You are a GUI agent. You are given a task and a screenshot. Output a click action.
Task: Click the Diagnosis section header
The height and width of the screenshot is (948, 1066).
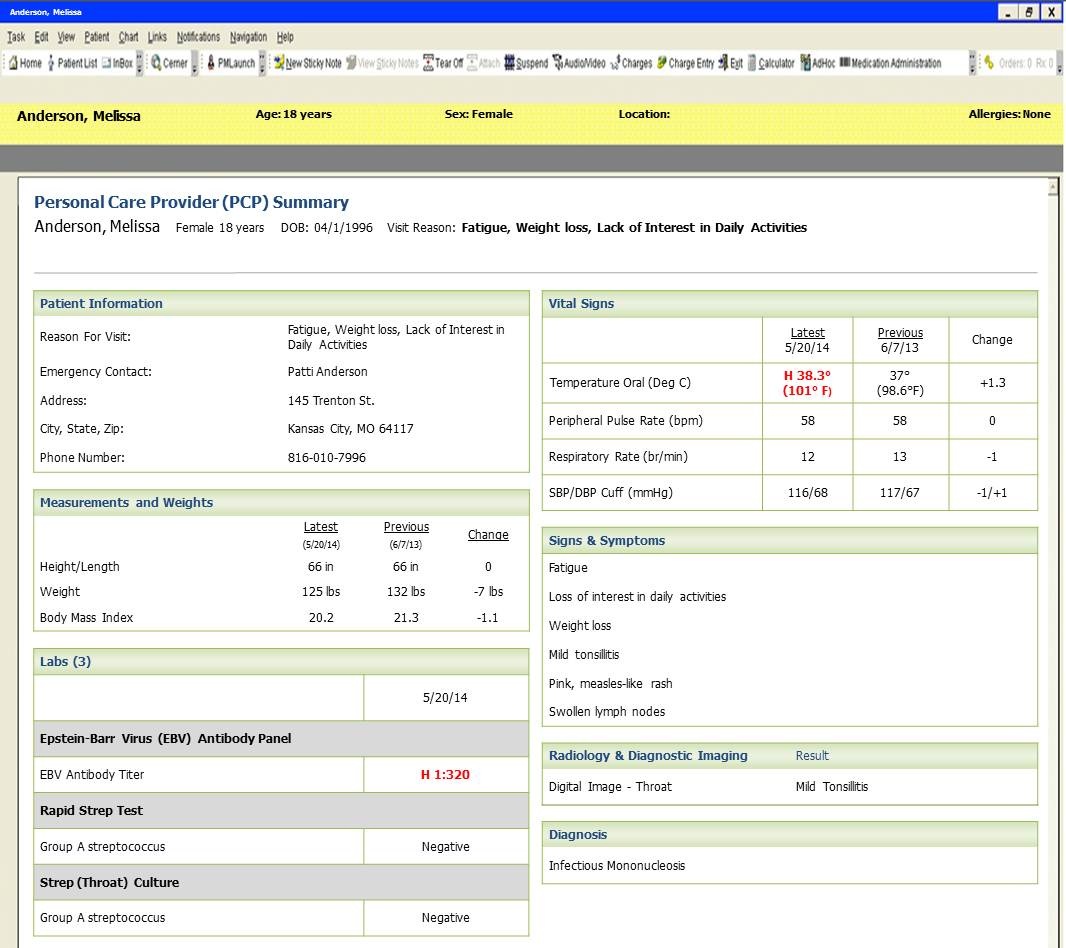tap(790, 834)
